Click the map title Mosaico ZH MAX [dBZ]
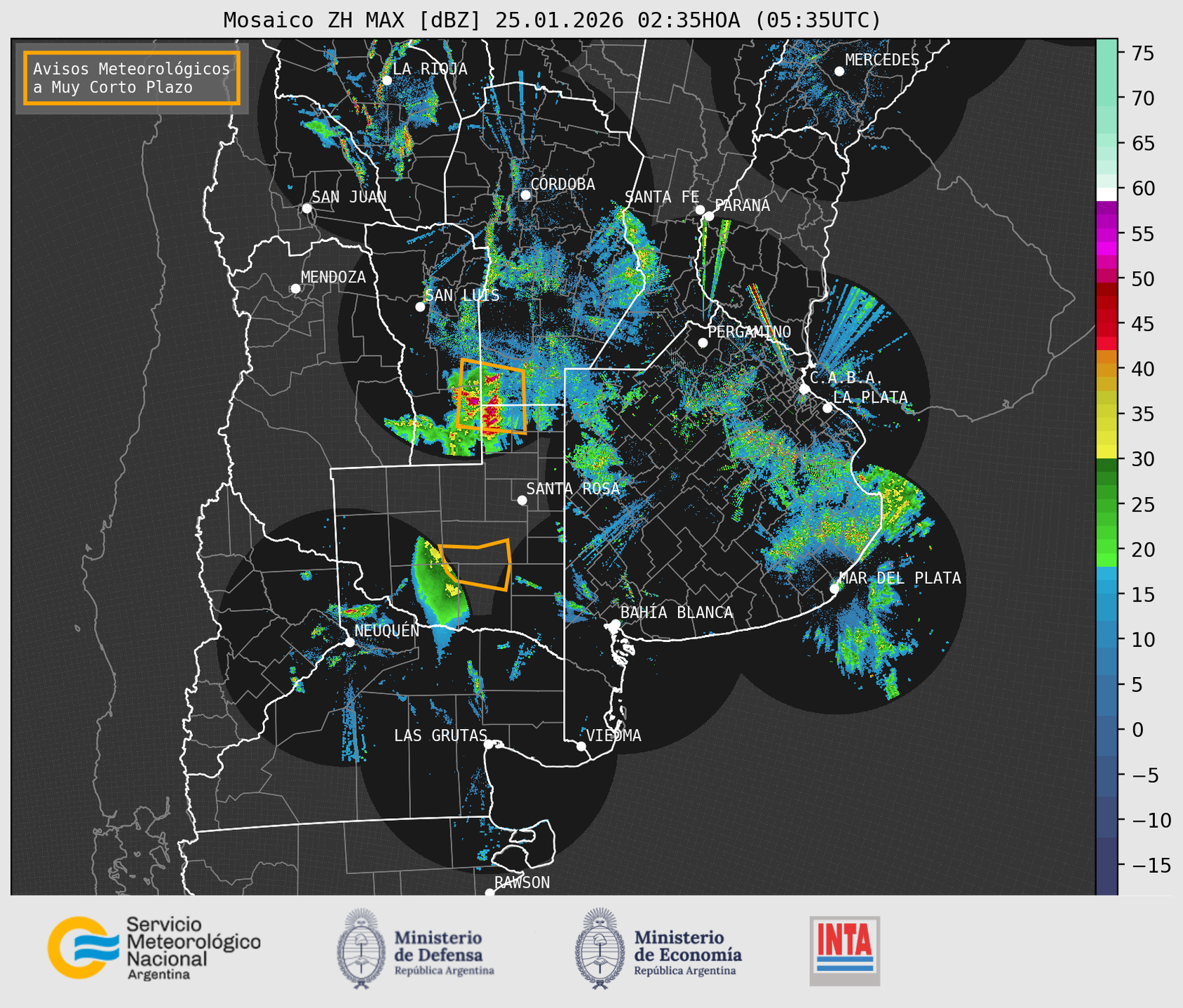This screenshot has width=1183, height=1008. click(352, 20)
